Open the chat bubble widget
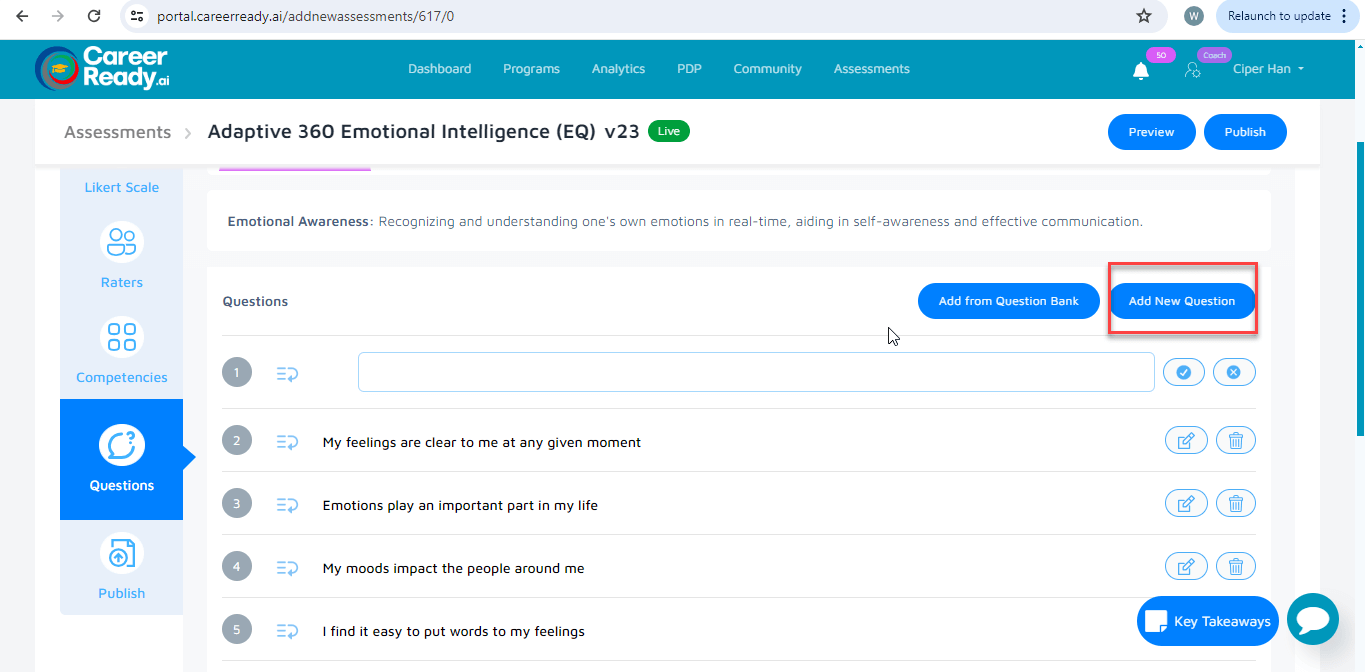 pos(1312,619)
